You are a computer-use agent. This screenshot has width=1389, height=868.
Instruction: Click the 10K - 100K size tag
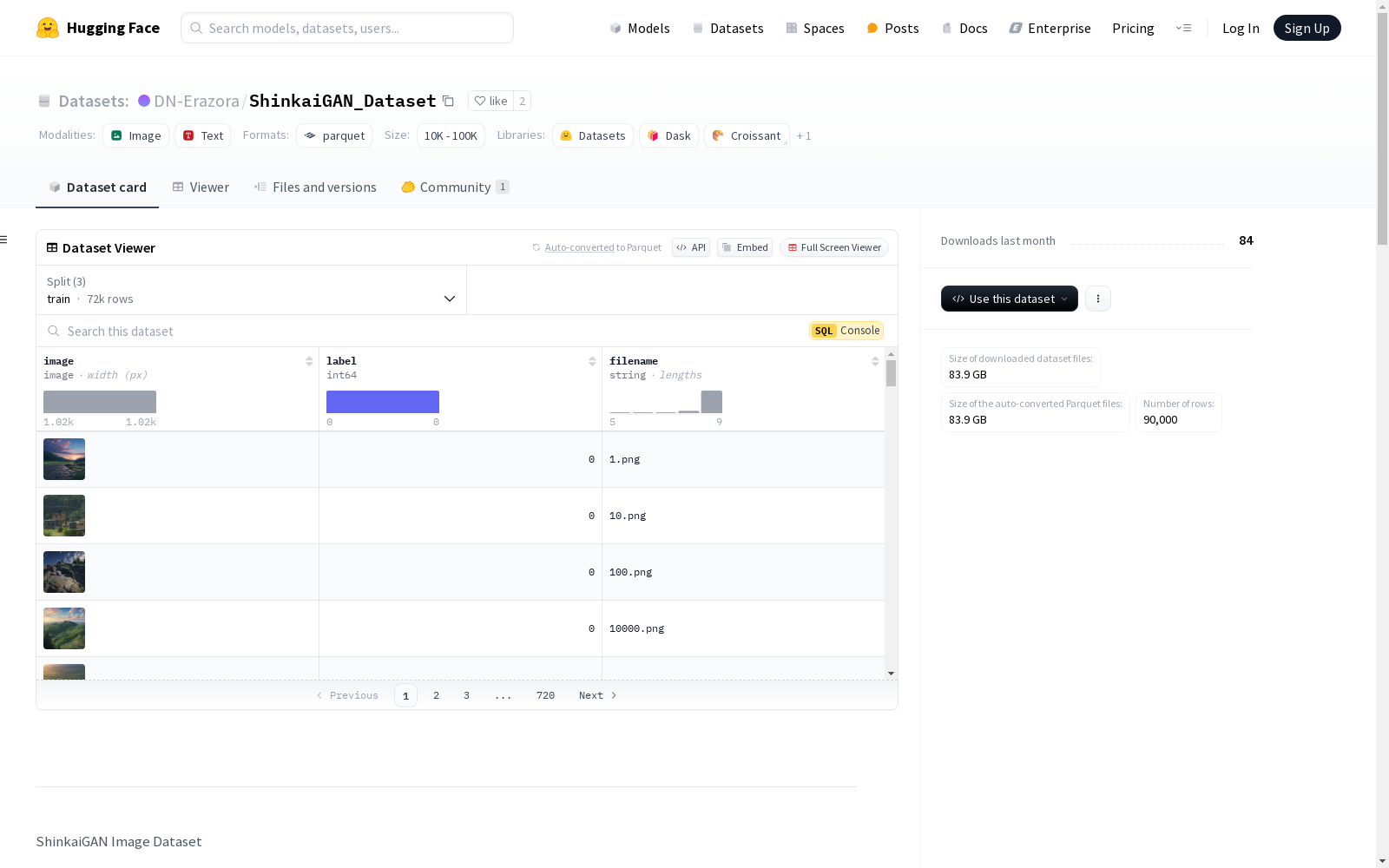(451, 135)
